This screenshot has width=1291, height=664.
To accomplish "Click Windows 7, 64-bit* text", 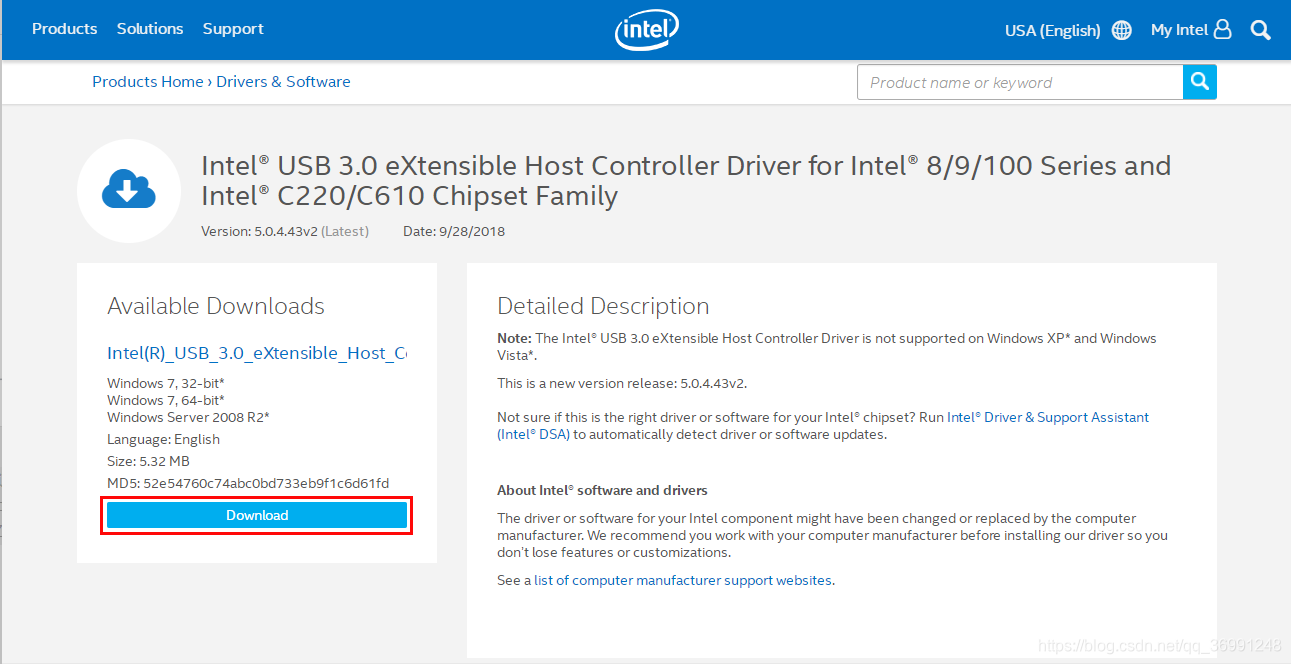I will [165, 400].
